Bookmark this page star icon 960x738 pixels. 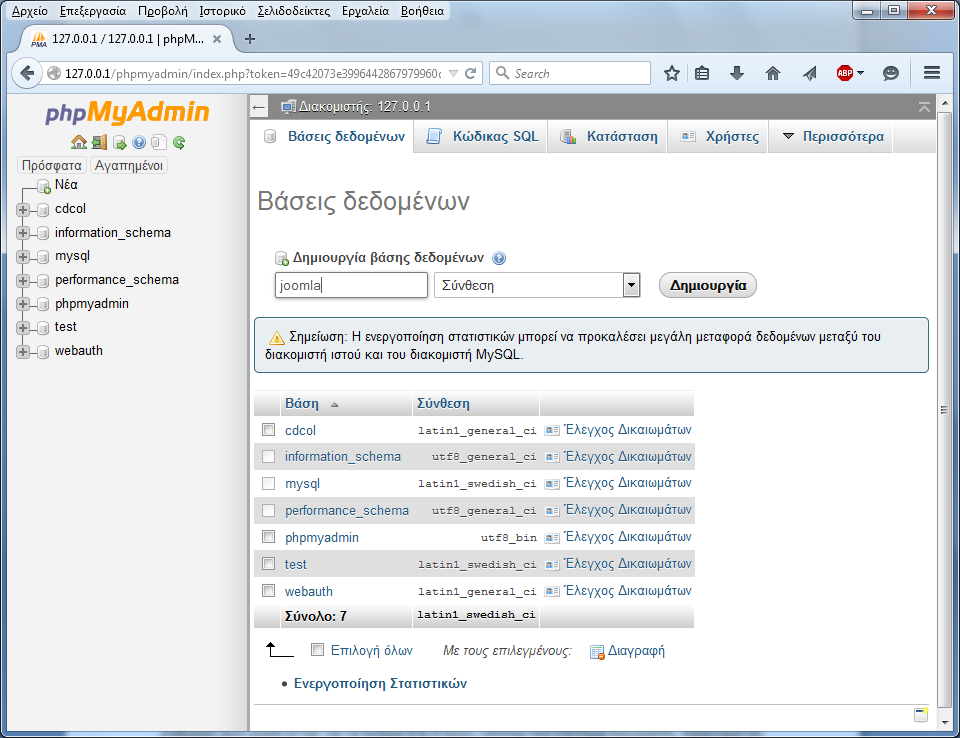click(672, 73)
